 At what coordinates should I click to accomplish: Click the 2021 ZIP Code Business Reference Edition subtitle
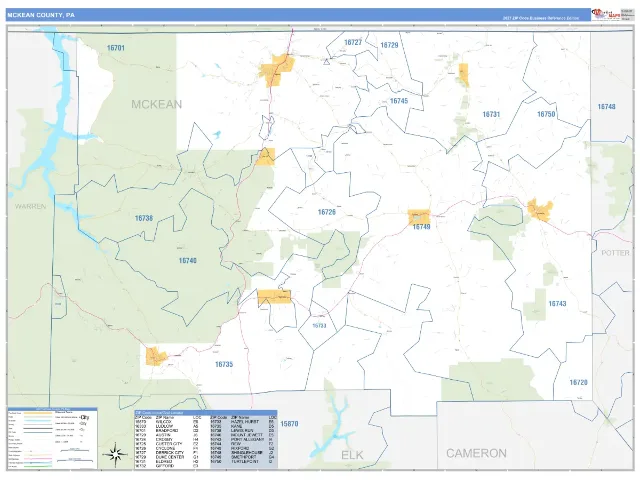[541, 18]
